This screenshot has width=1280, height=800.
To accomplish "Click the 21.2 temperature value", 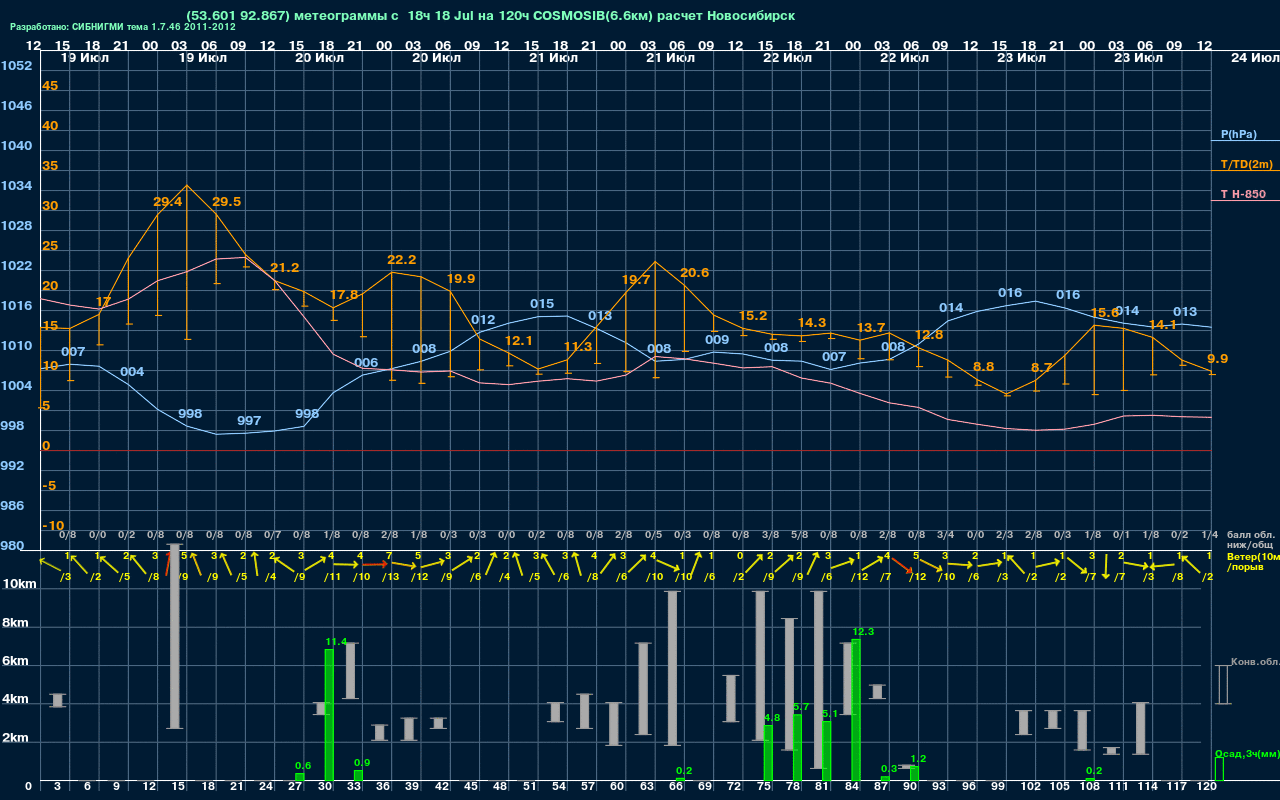I will 285,268.
